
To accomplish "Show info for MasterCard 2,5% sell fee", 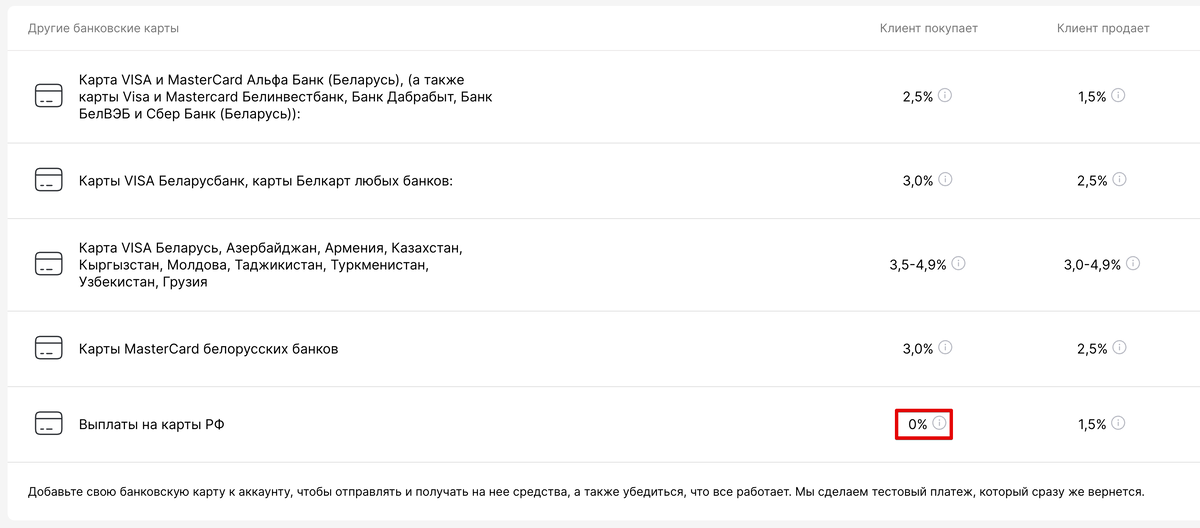I will click(1119, 348).
